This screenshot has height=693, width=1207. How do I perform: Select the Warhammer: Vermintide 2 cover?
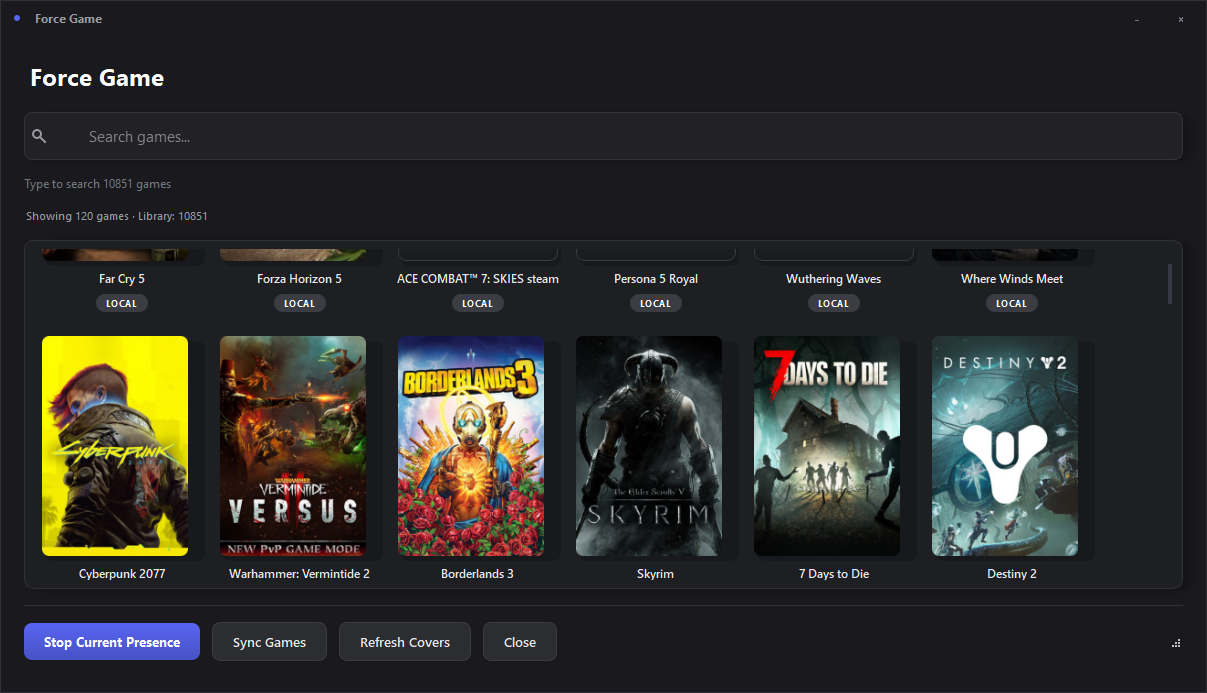click(293, 446)
